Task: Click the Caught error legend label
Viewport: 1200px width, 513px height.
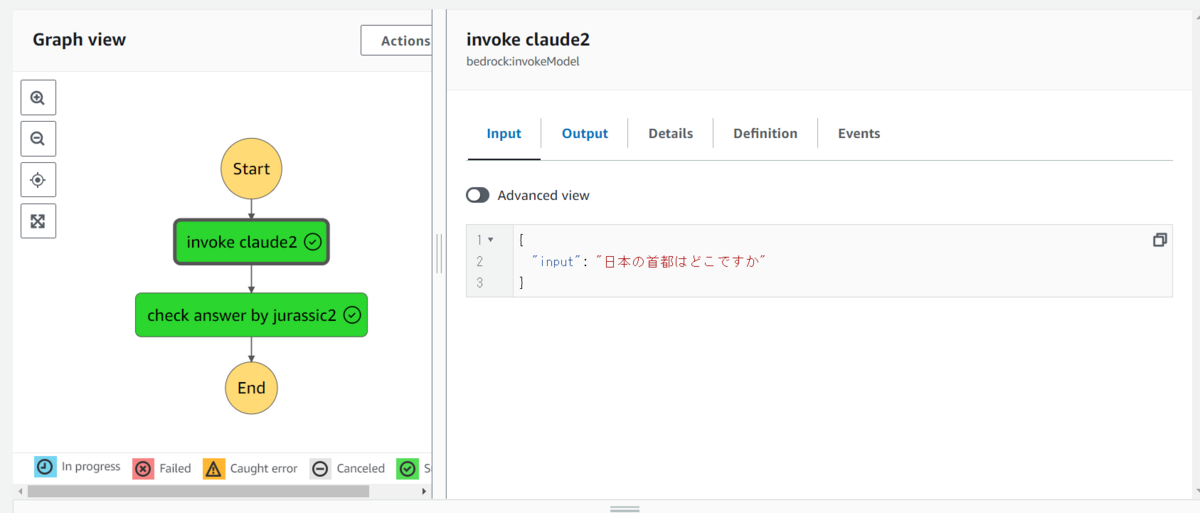Action: point(264,468)
